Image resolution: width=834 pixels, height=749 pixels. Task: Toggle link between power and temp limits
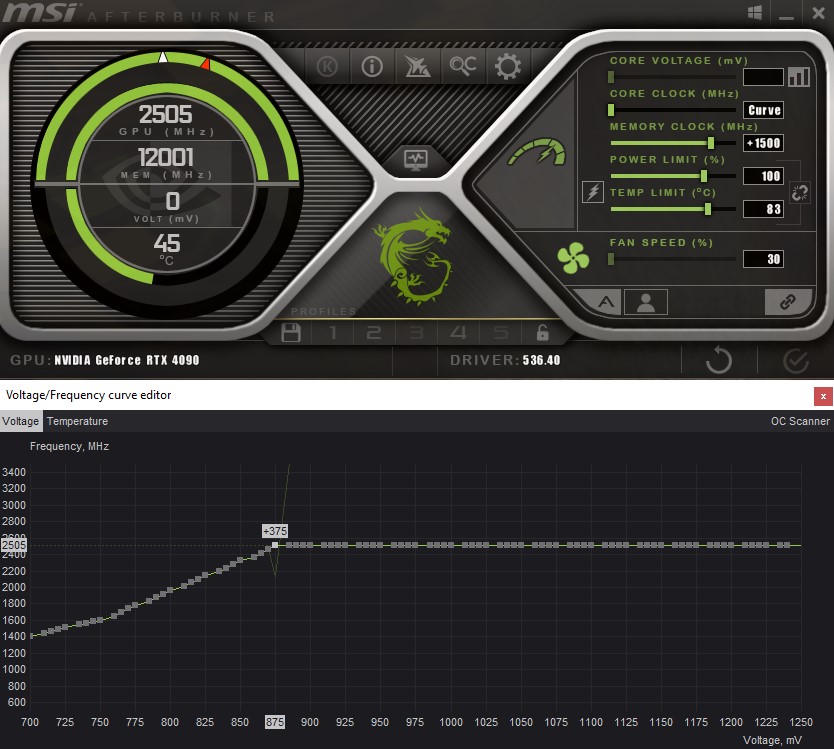[x=799, y=193]
